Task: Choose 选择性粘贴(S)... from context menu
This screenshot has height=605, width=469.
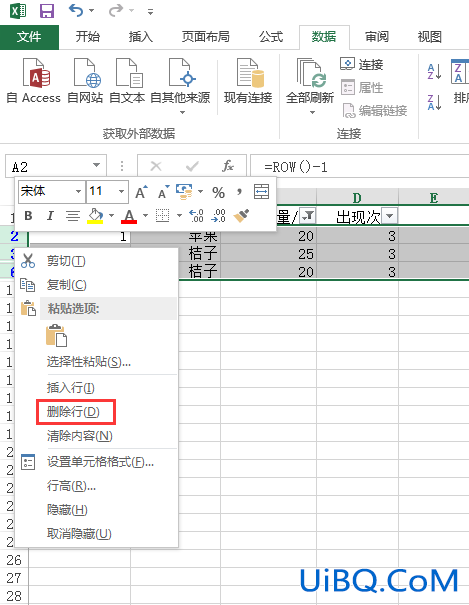Action: click(96, 362)
